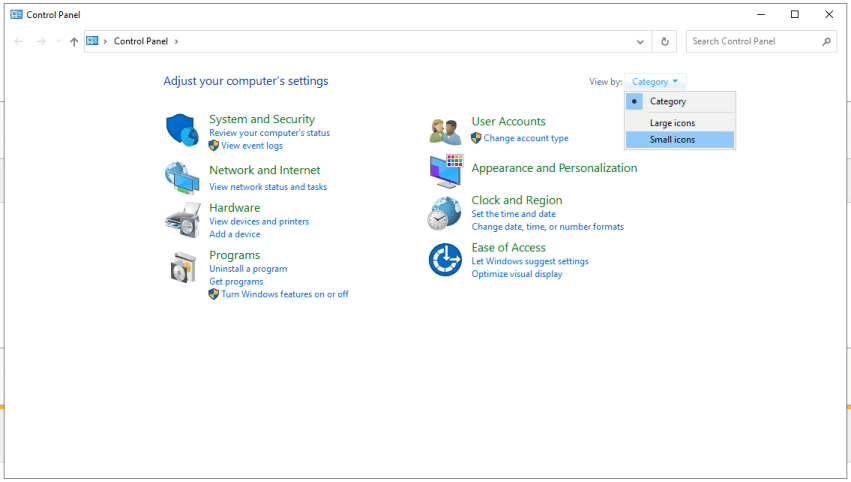
Task: Choose Small icons from view menu
Action: [x=672, y=140]
